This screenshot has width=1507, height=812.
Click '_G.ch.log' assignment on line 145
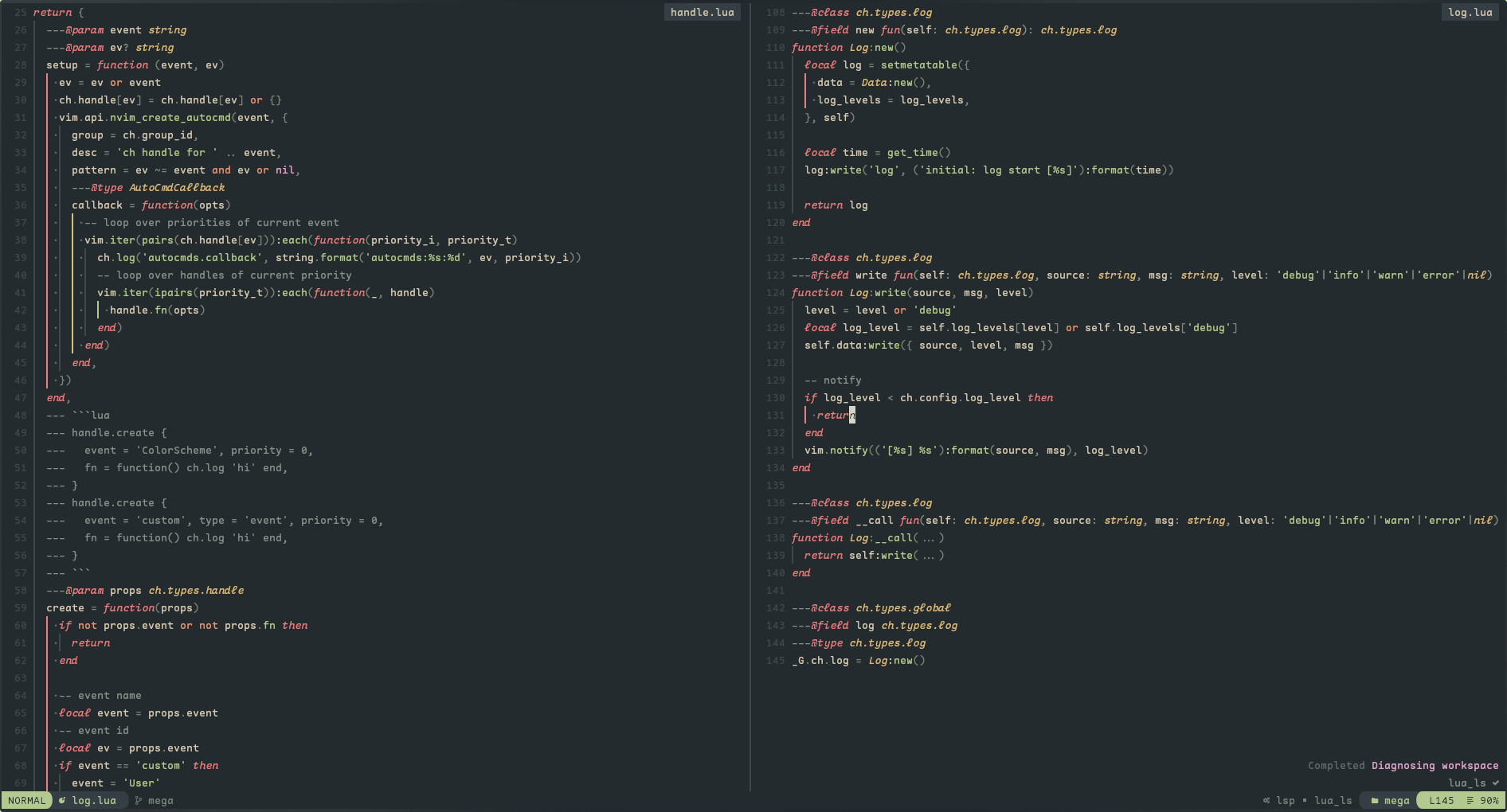tap(820, 660)
